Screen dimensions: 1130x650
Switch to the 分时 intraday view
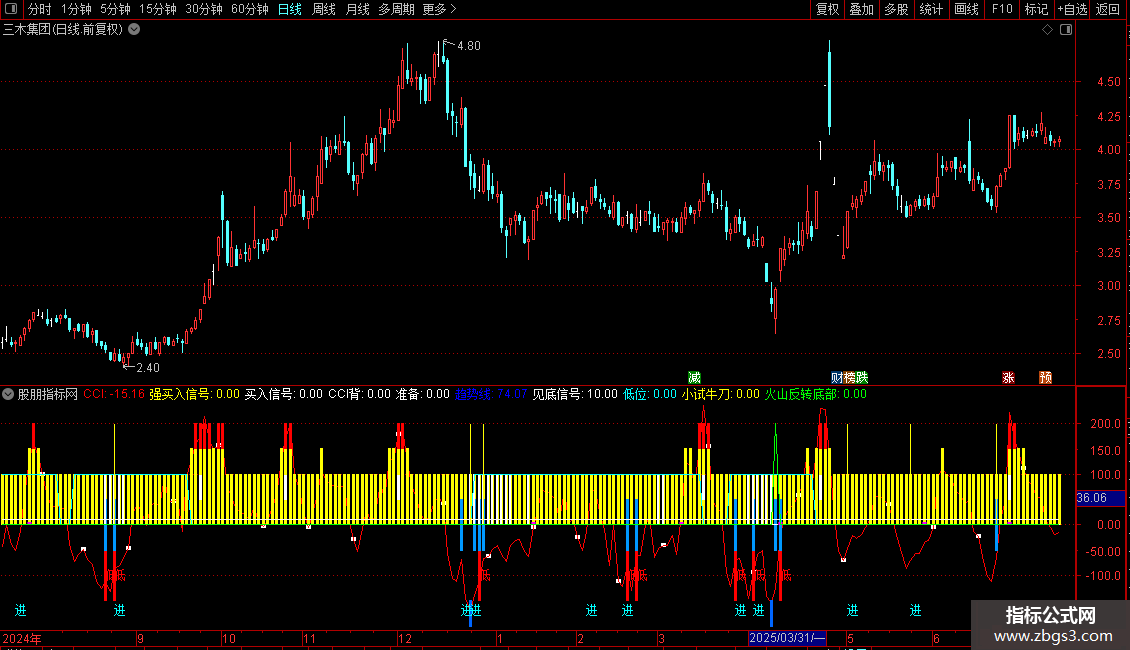click(x=40, y=9)
